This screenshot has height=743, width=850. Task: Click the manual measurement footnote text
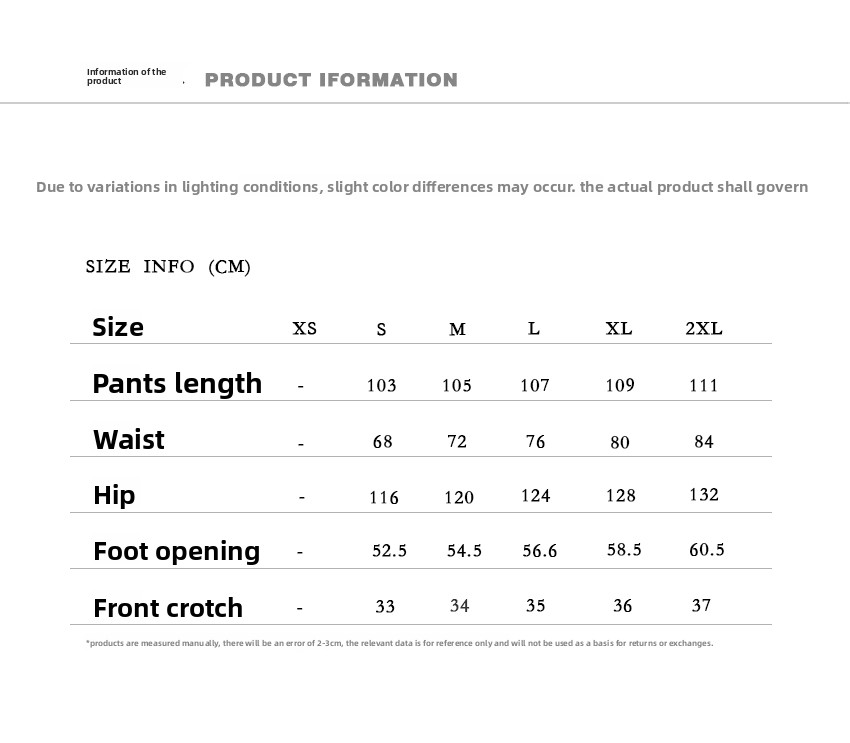point(399,643)
